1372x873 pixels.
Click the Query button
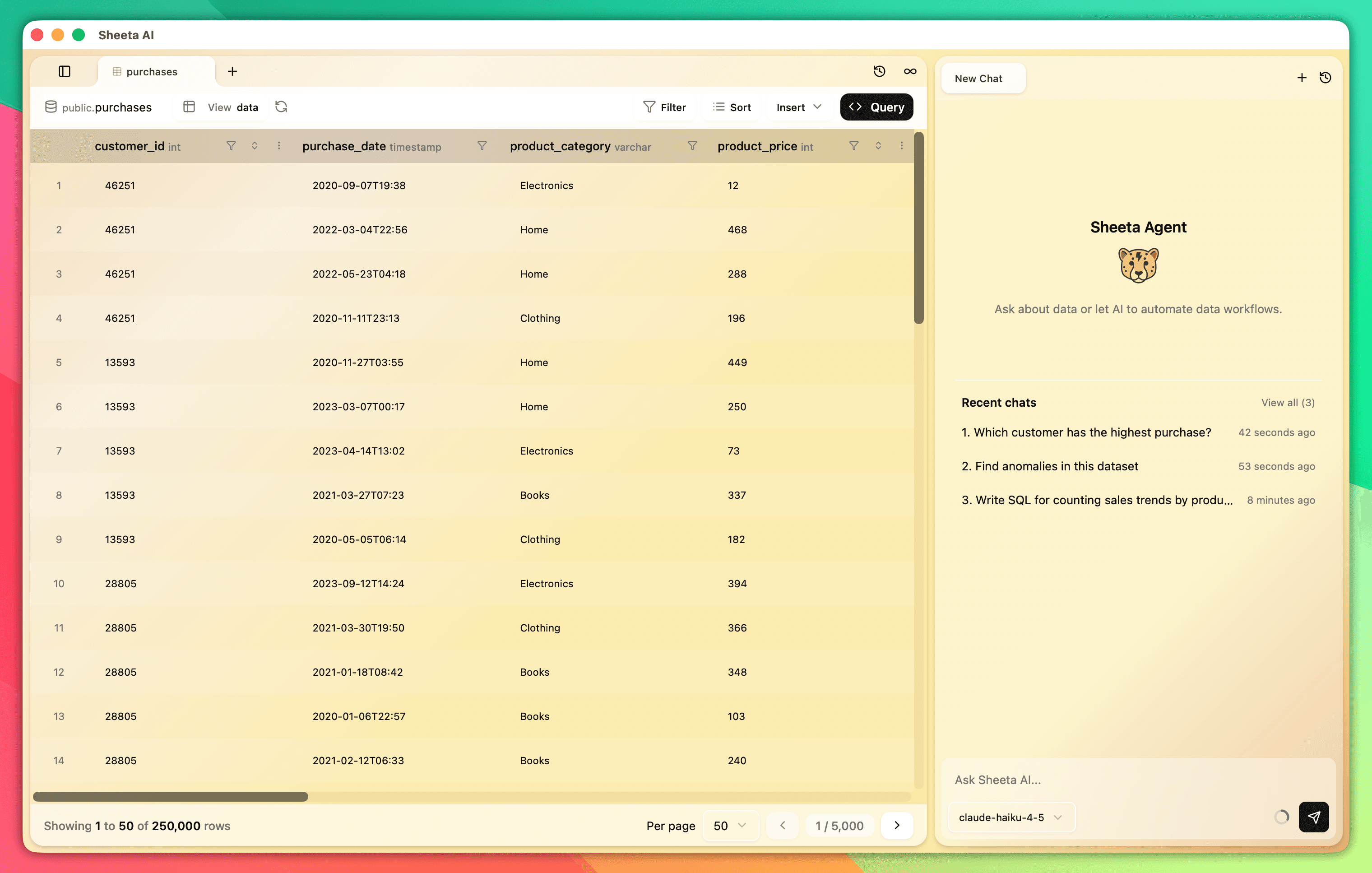click(x=876, y=107)
